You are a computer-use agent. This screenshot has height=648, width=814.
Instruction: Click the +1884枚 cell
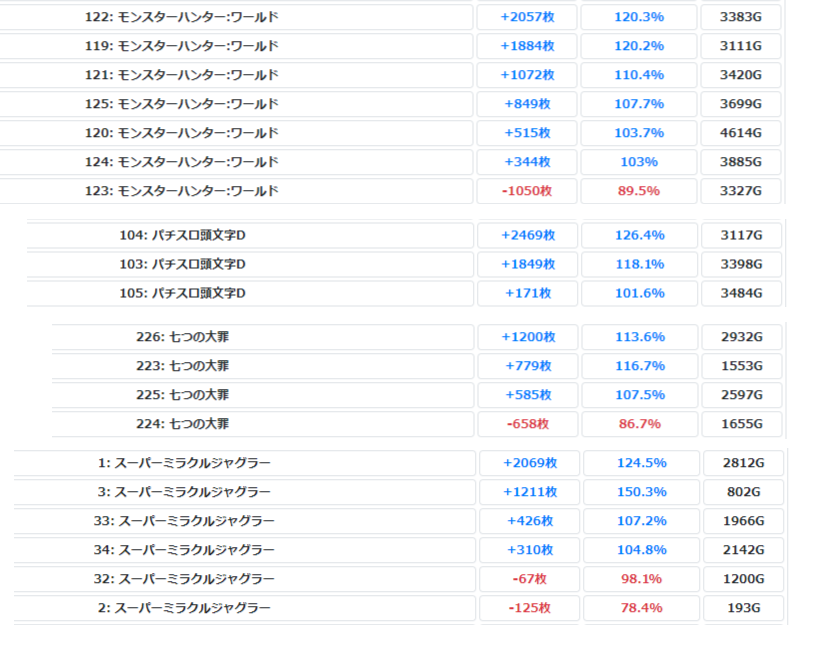(x=527, y=46)
